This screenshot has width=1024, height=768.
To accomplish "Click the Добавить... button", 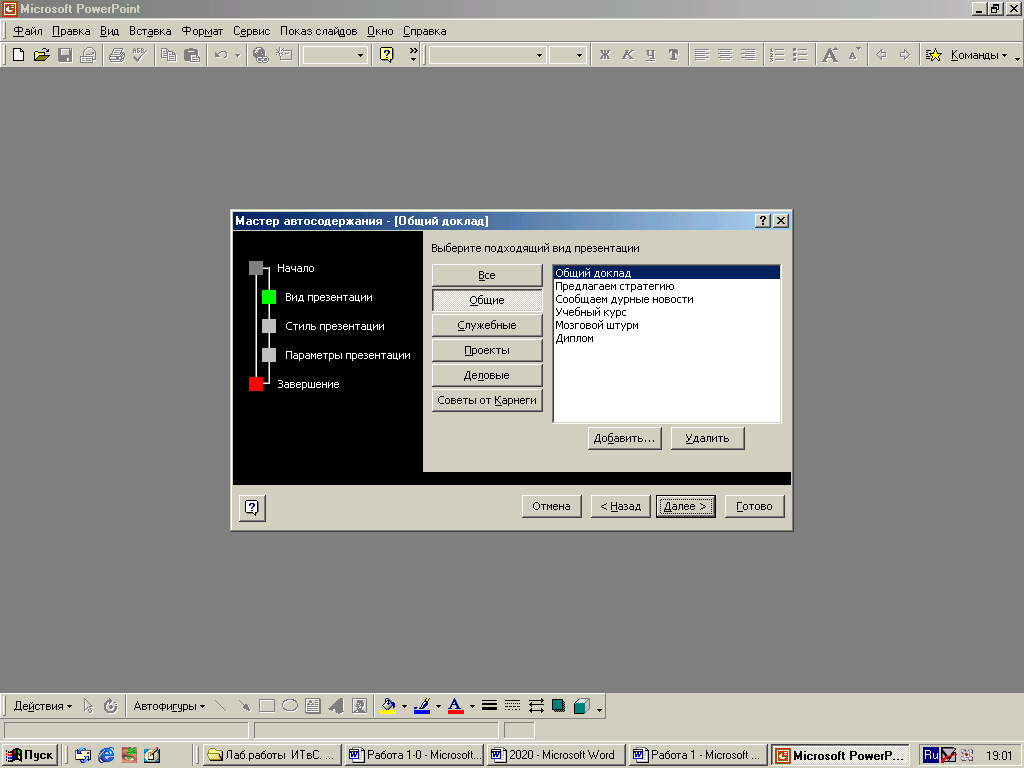I will 624,438.
